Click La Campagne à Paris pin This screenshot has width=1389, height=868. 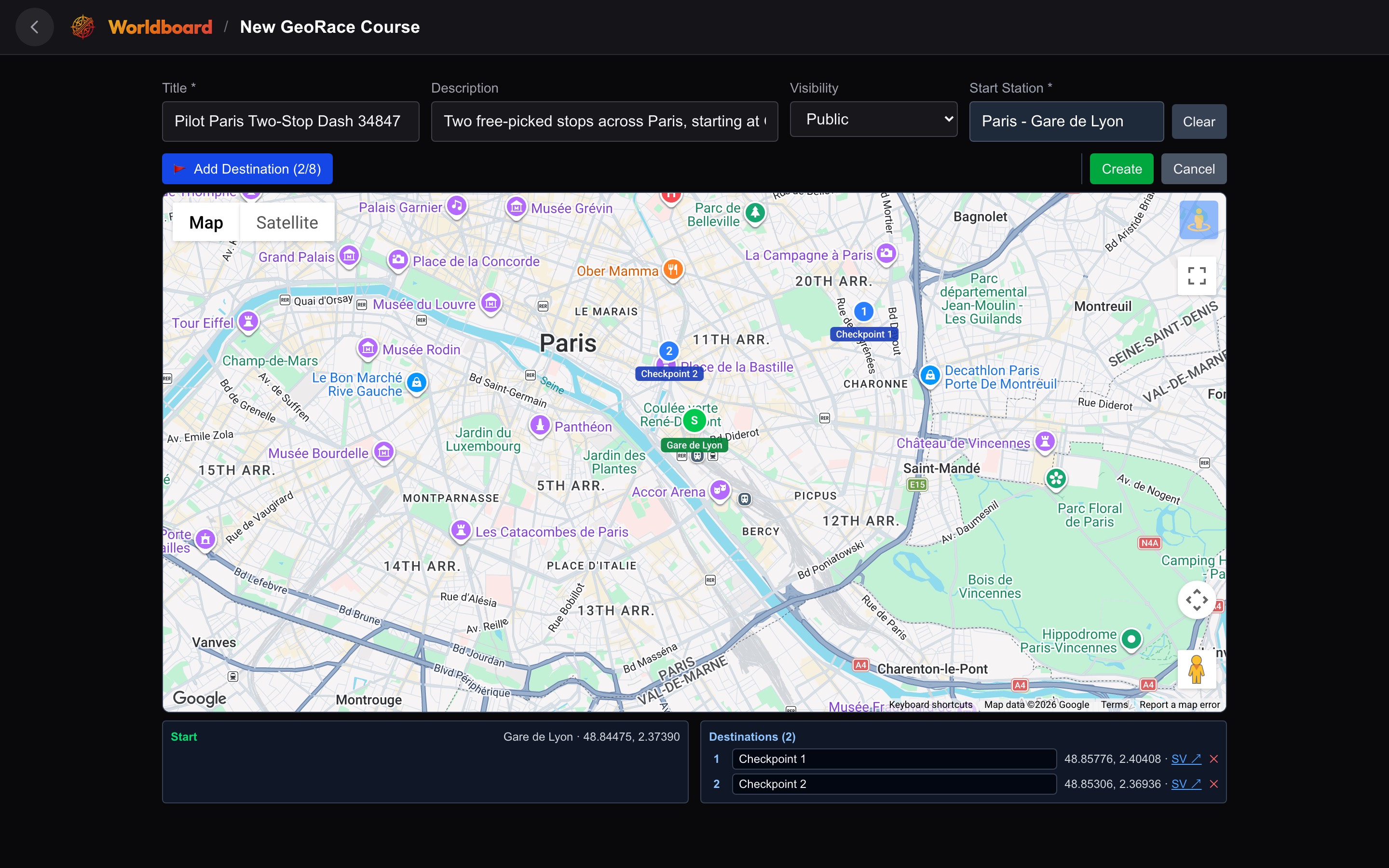click(886, 254)
